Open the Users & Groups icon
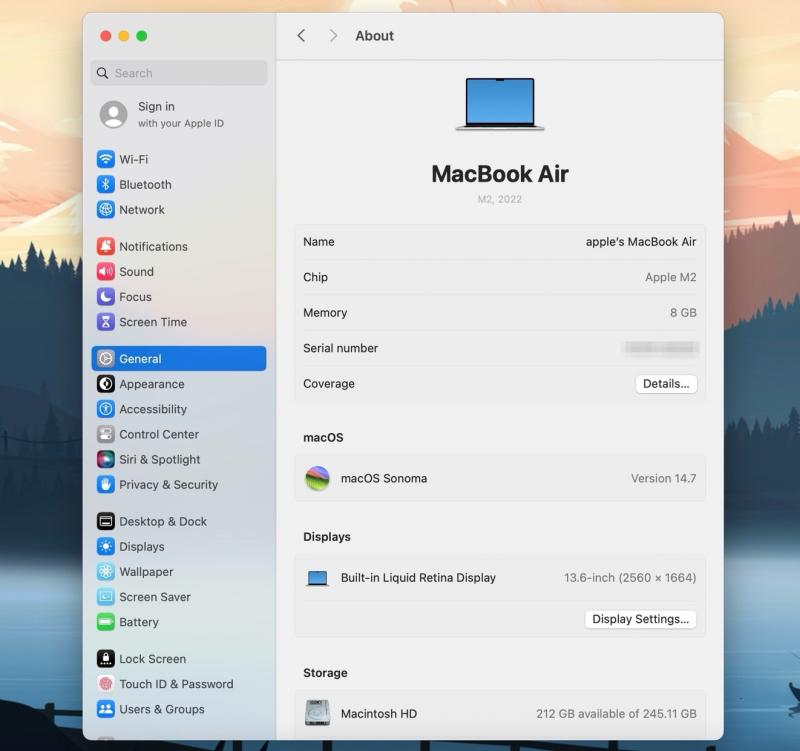800x751 pixels. click(106, 709)
